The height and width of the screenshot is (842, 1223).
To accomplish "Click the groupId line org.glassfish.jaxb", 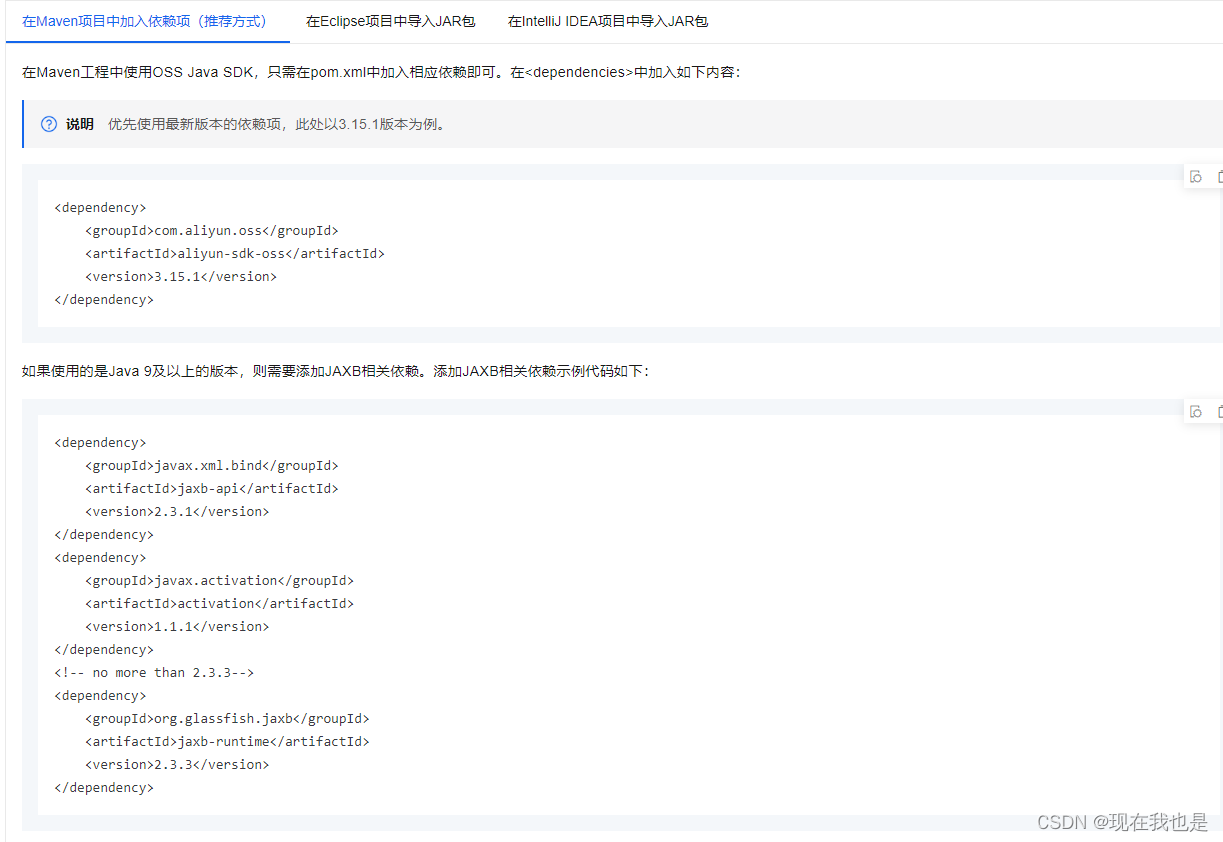I will [x=227, y=718].
